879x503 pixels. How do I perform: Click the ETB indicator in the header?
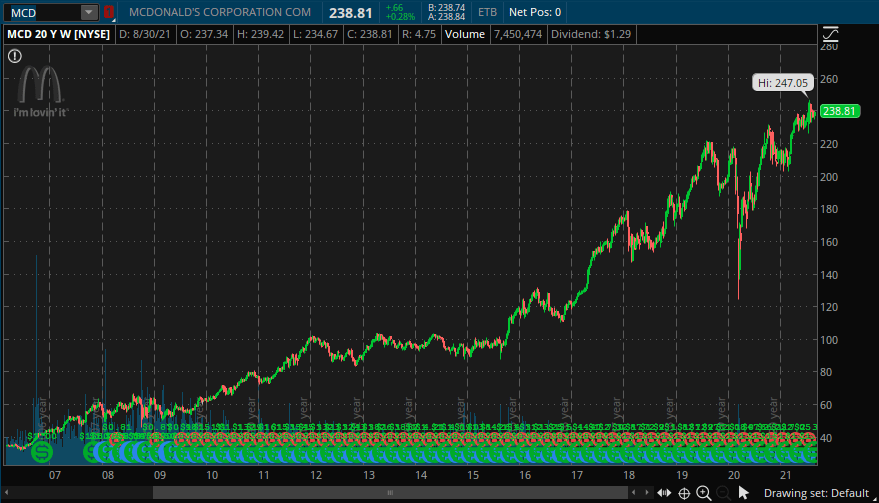pyautogui.click(x=487, y=12)
